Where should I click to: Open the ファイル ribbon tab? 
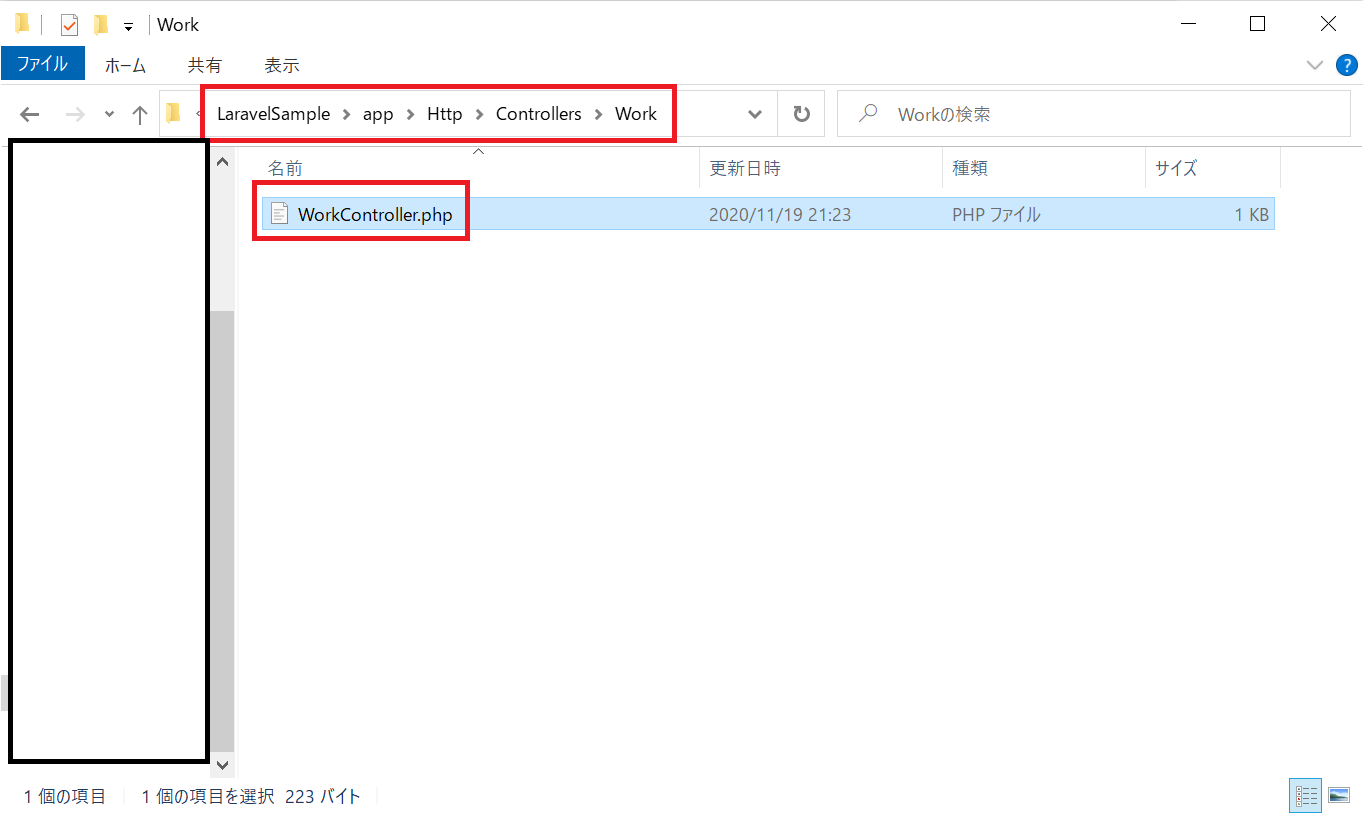click(x=42, y=64)
